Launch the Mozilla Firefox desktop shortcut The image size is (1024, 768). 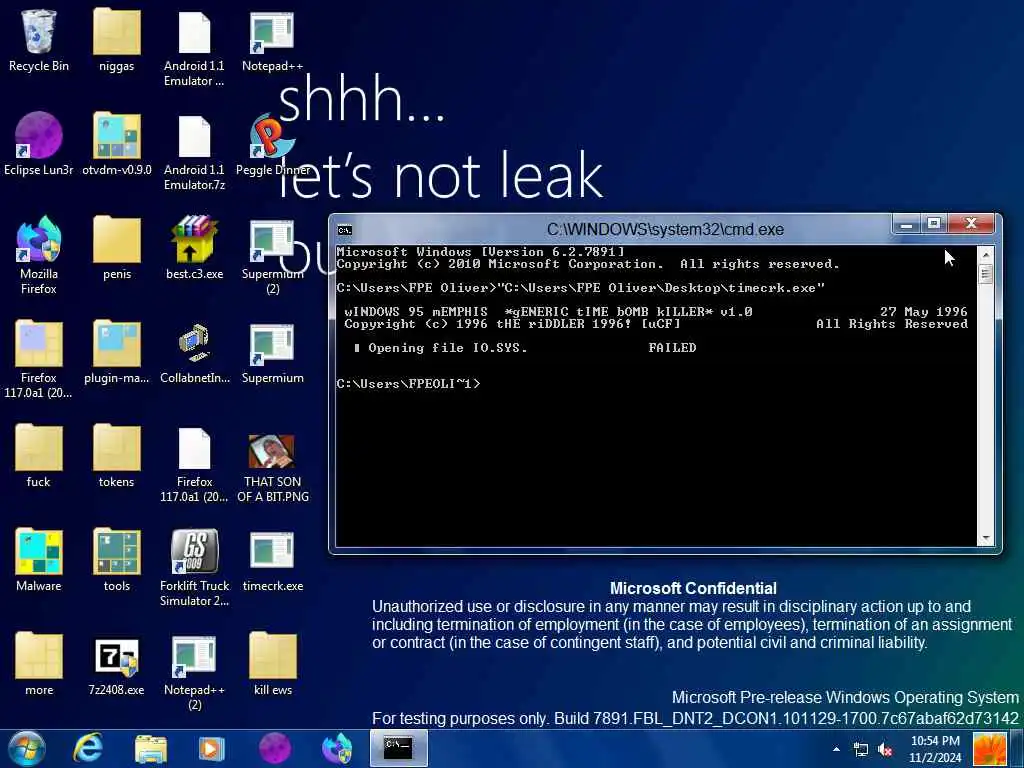pyautogui.click(x=39, y=255)
